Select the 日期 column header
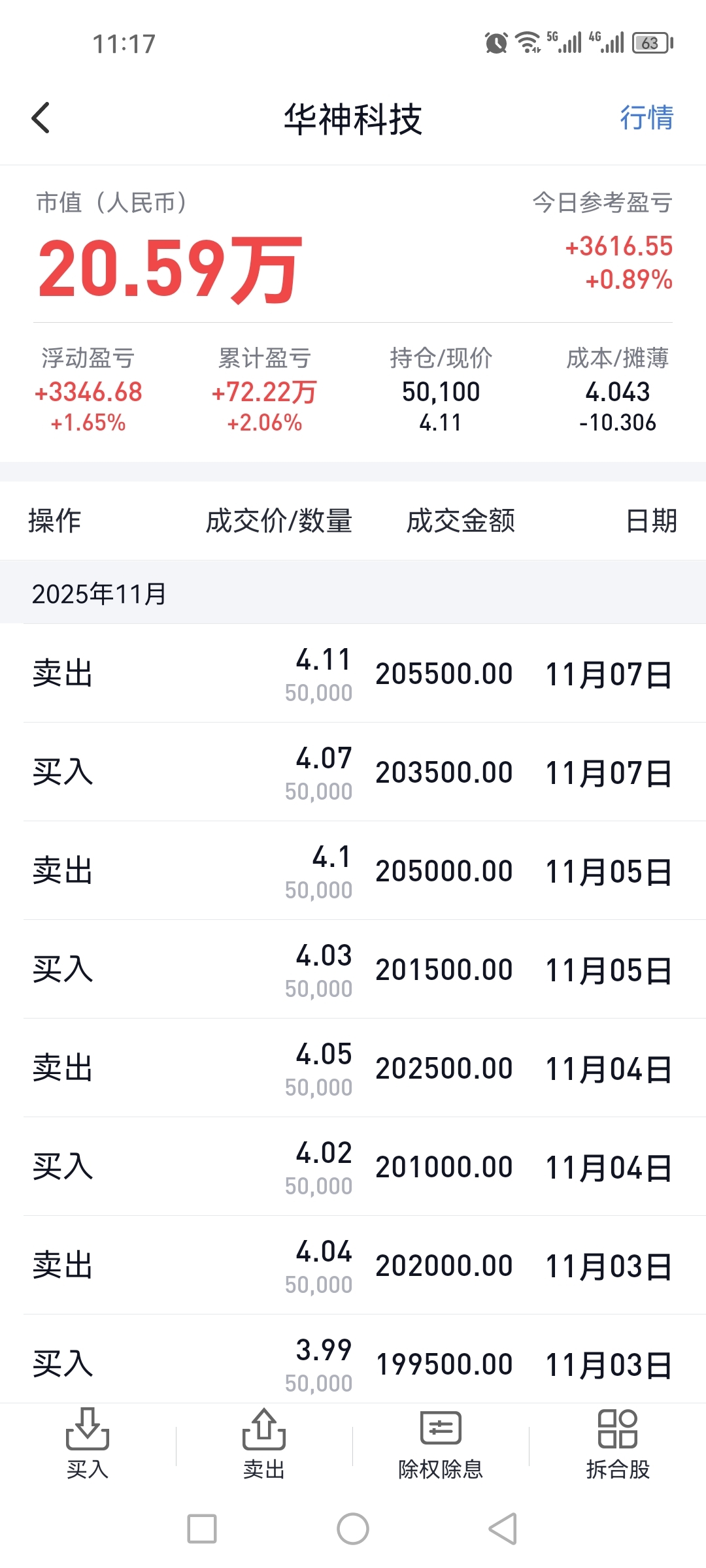The height and width of the screenshot is (1568, 706). pos(651,521)
